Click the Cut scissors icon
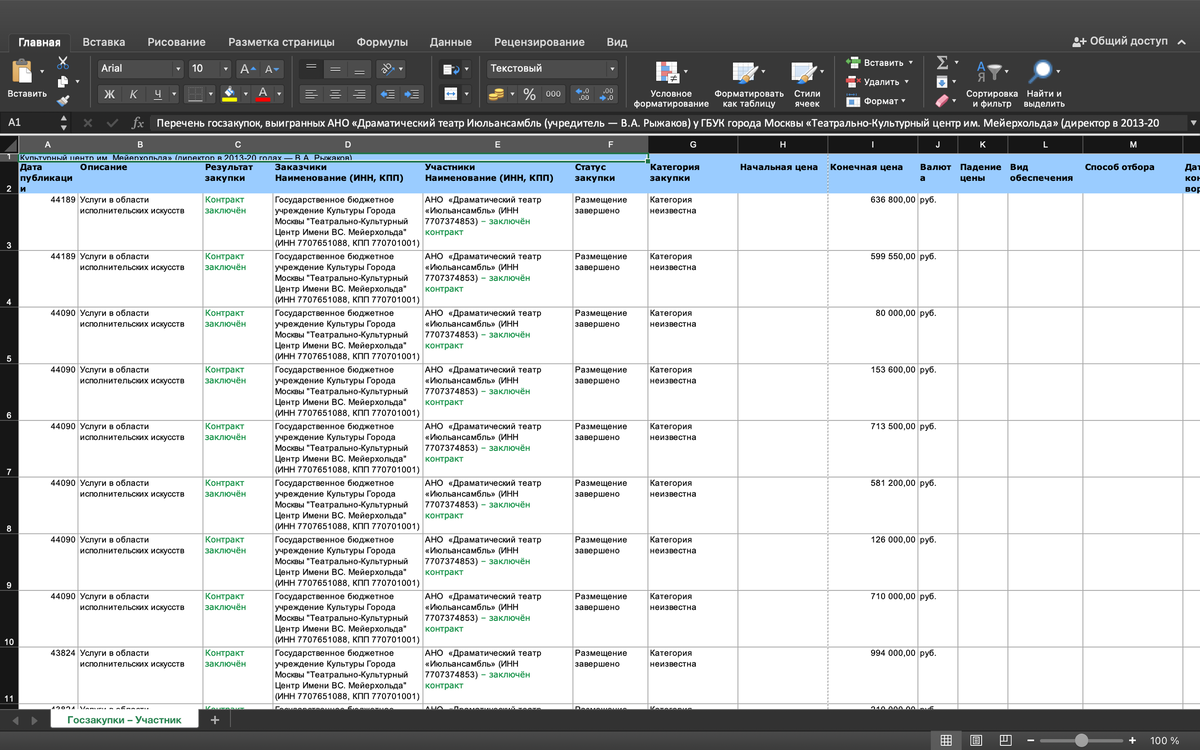1200x750 pixels. (62, 63)
